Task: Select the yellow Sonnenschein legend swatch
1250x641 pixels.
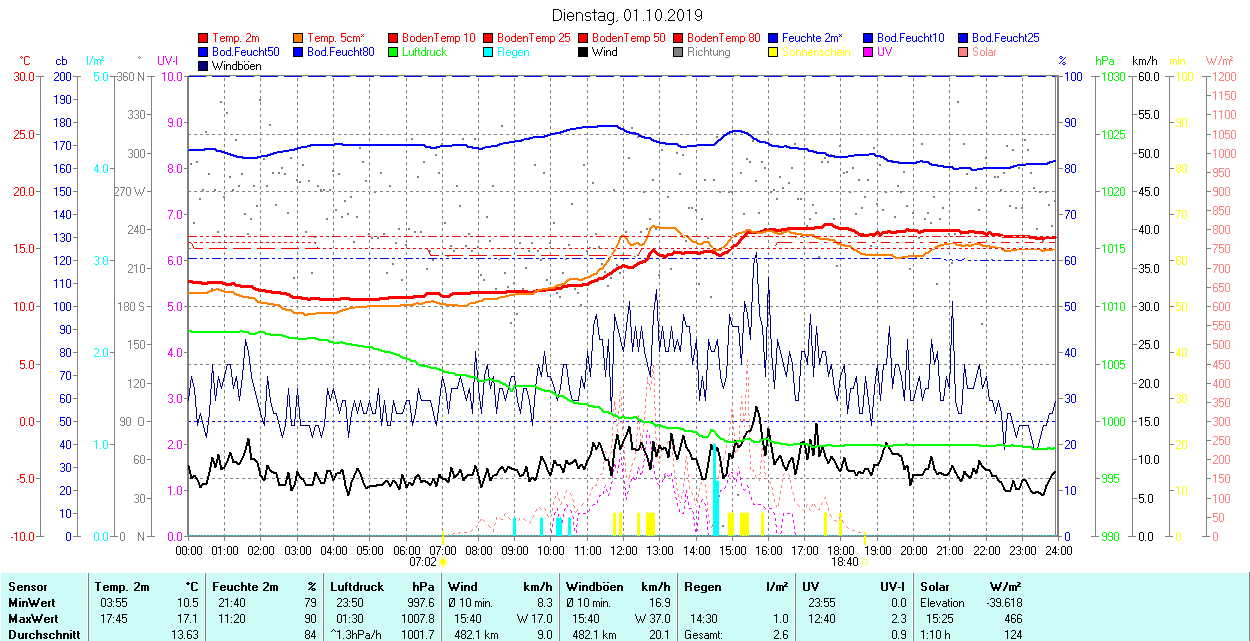Action: pos(774,52)
